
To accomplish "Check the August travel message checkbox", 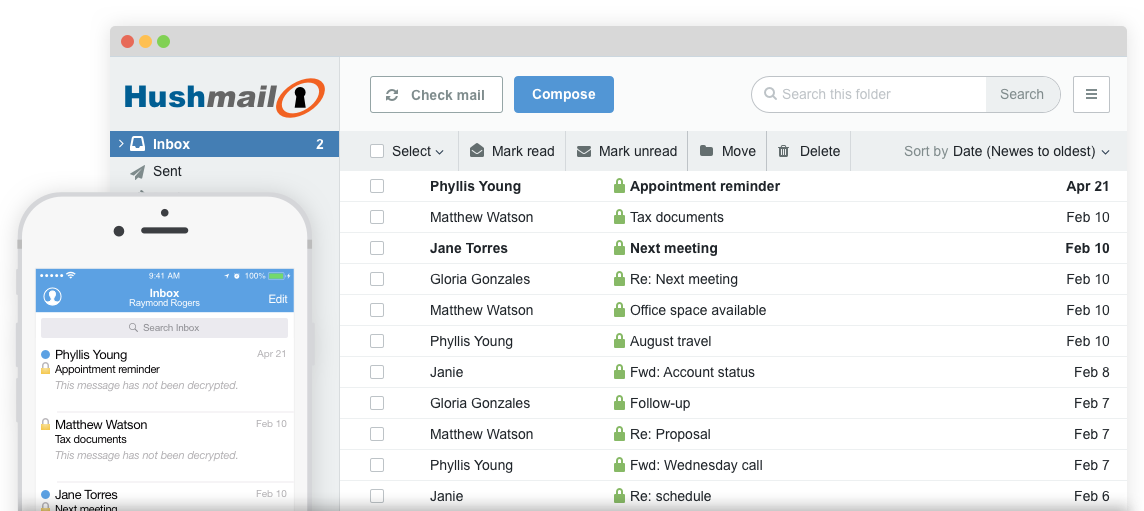I will tap(376, 341).
